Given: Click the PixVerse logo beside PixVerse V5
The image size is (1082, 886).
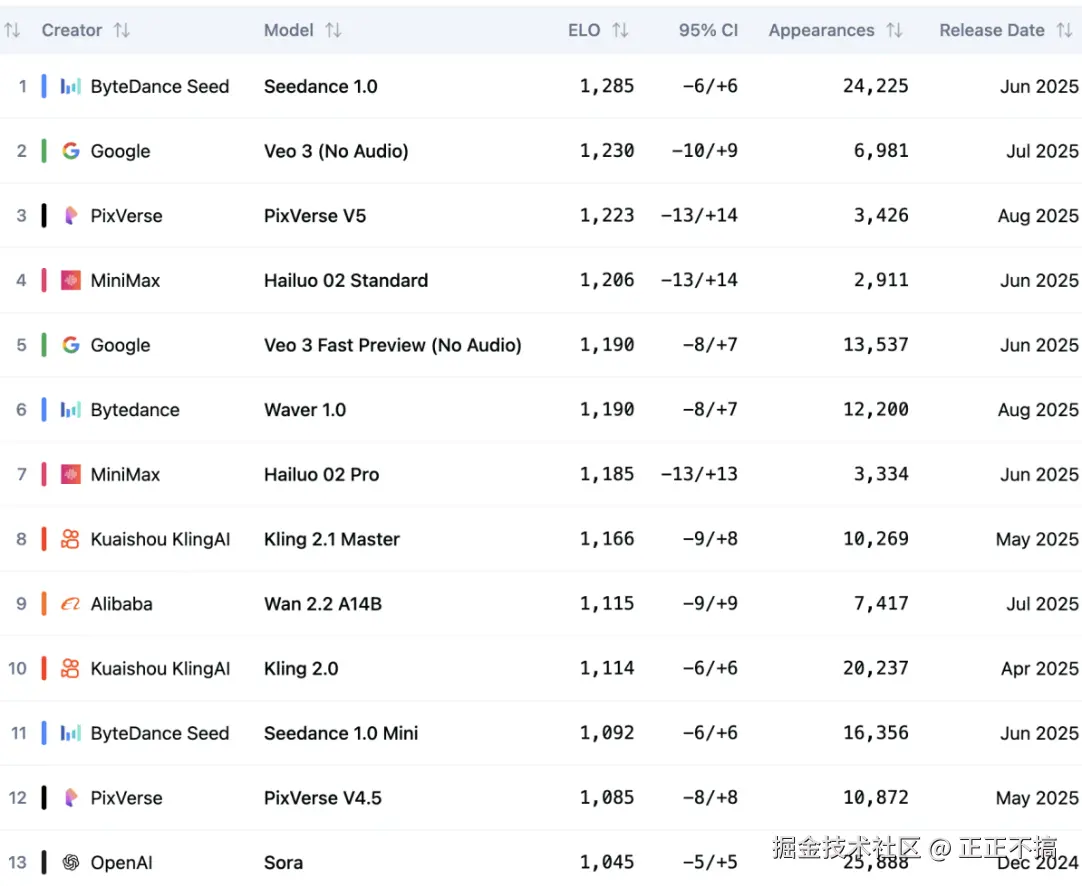Looking at the screenshot, I should (70, 216).
